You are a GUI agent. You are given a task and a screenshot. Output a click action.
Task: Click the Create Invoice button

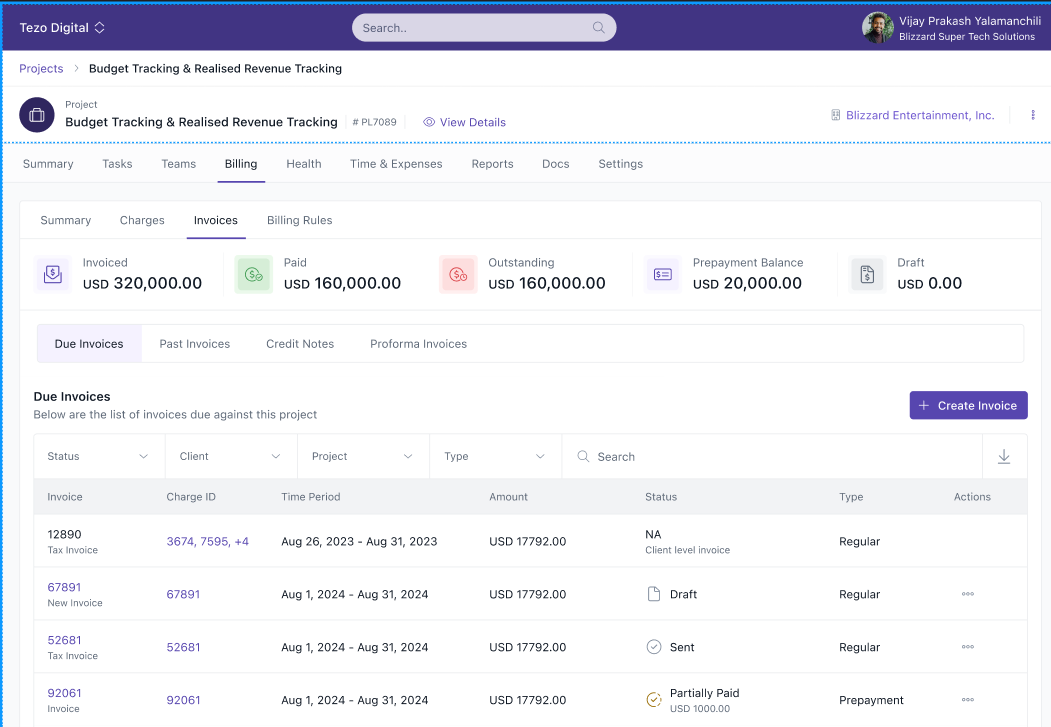[x=967, y=405]
